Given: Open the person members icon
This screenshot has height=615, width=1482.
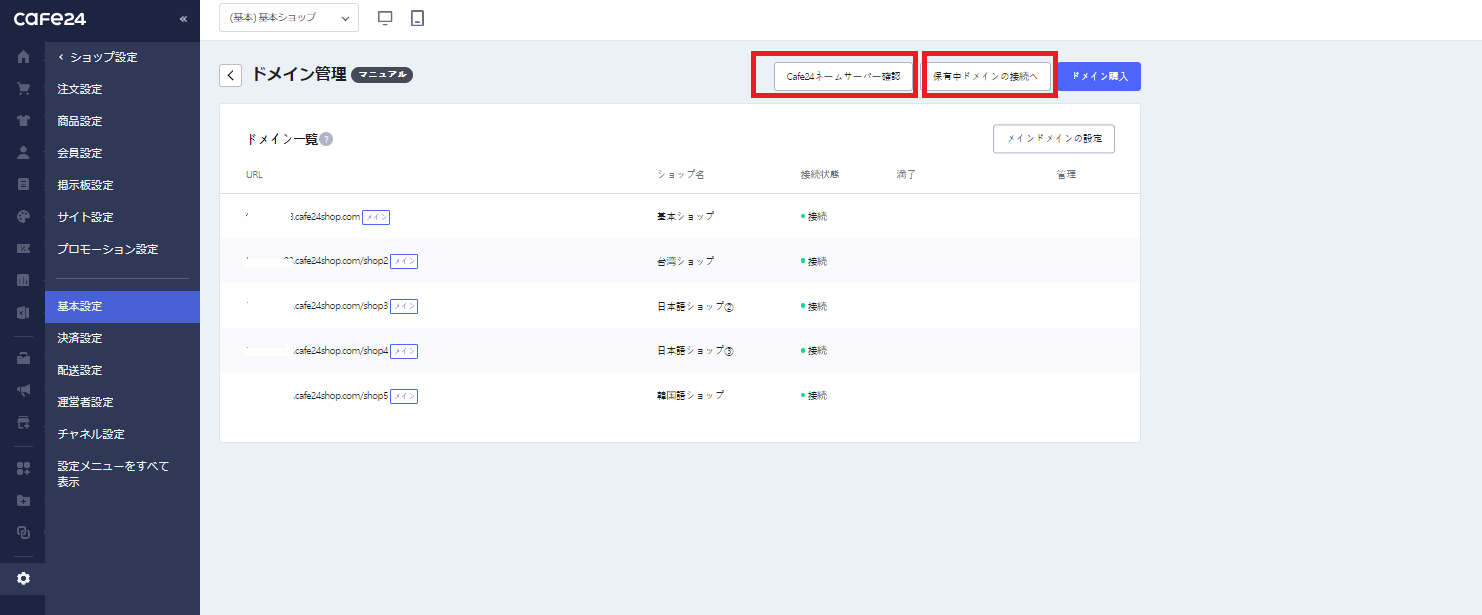Looking at the screenshot, I should pos(23,153).
